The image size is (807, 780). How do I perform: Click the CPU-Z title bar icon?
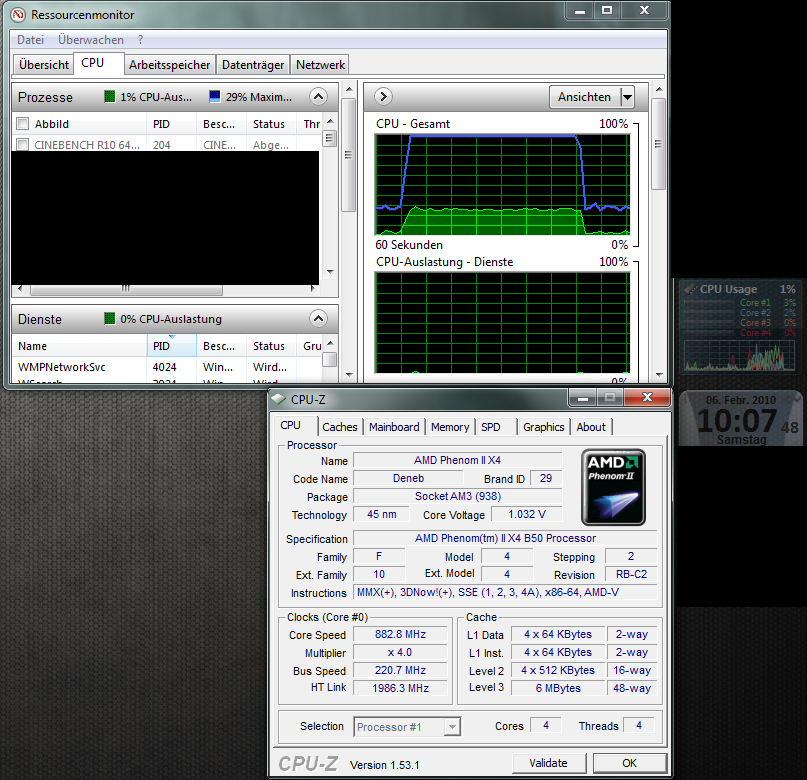[278, 399]
